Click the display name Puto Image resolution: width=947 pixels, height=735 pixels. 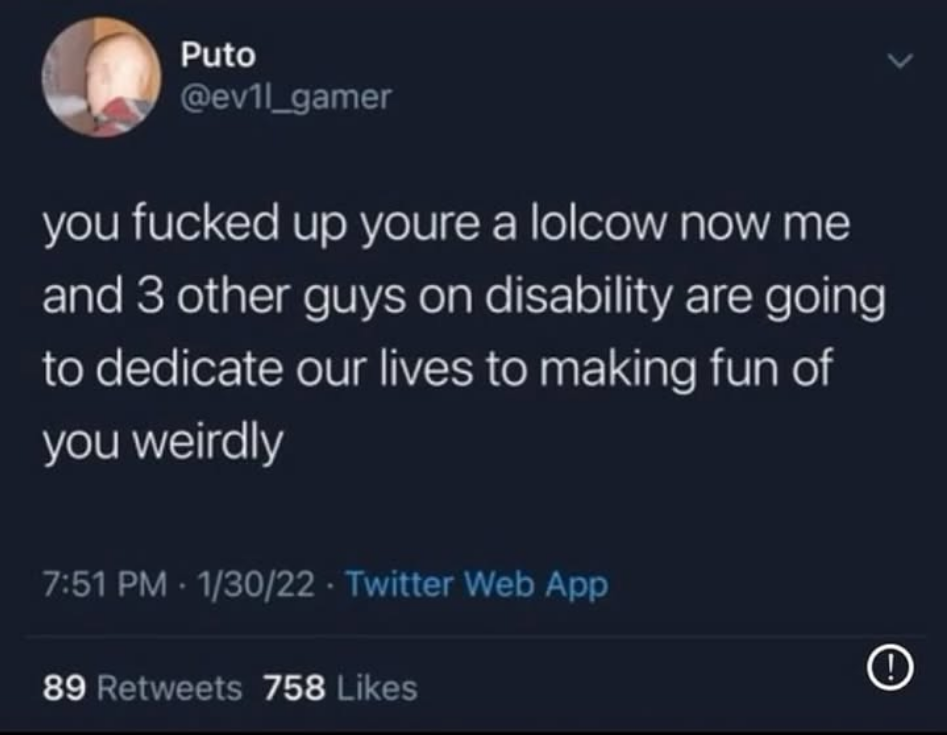coord(218,55)
